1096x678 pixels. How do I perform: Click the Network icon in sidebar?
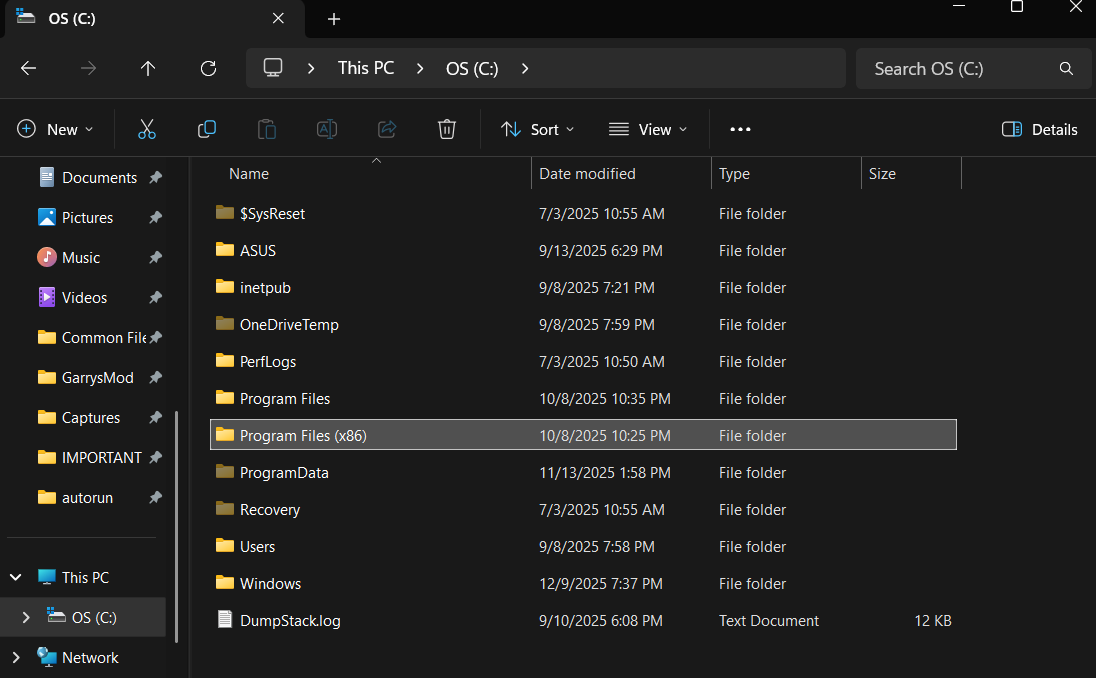47,657
